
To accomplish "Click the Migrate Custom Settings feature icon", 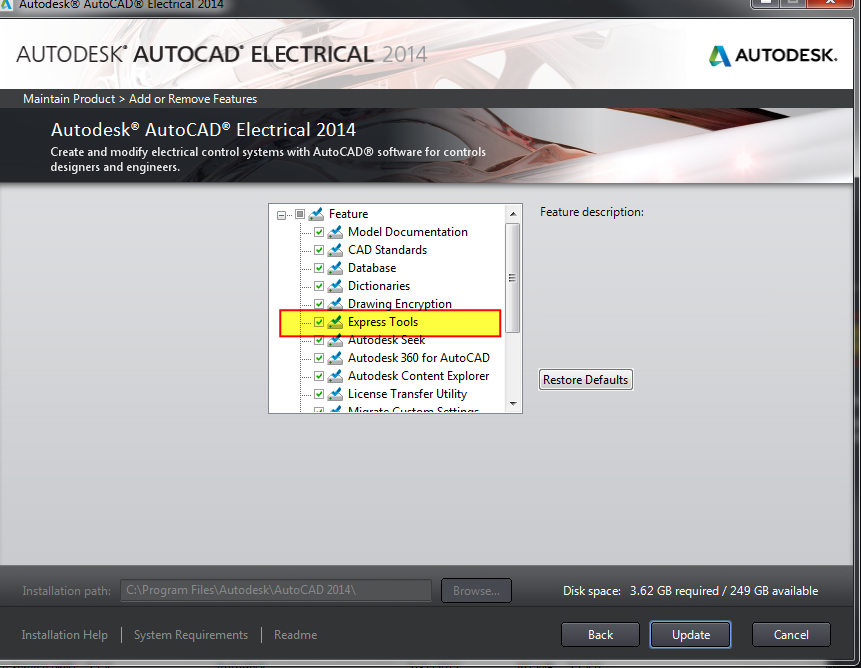I will pos(335,410).
